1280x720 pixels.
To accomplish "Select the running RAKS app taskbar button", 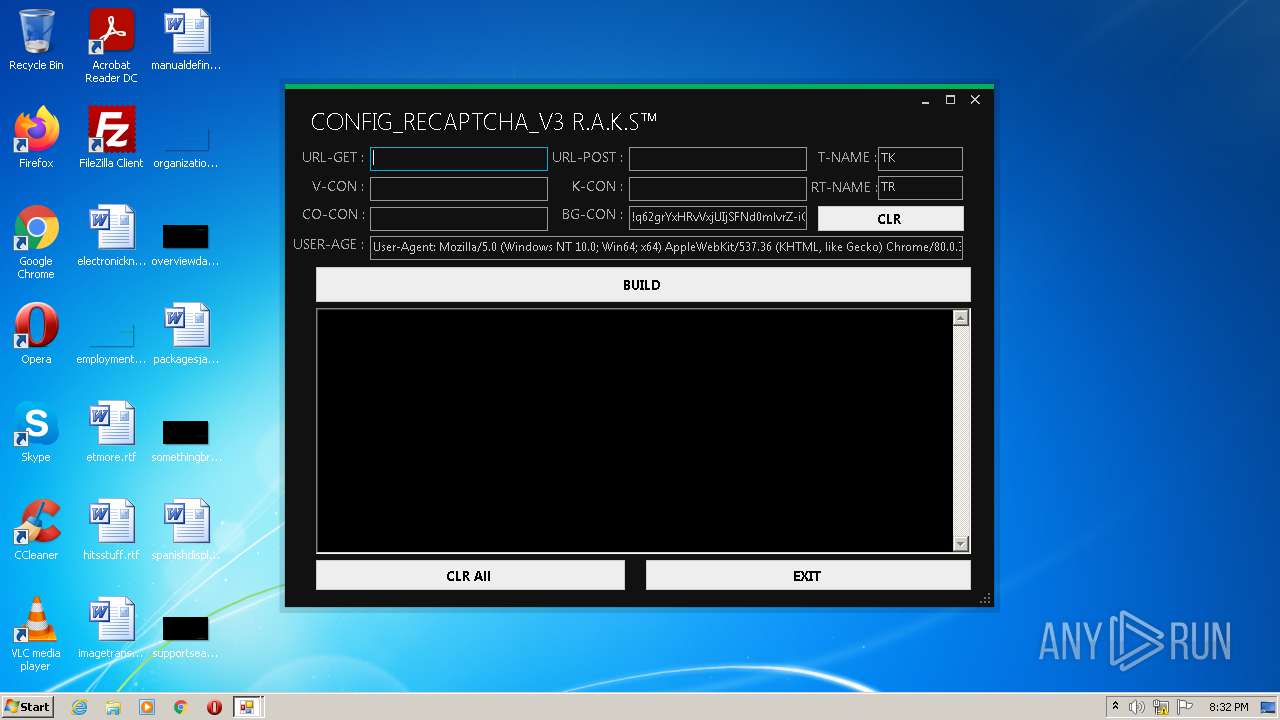I will (247, 707).
